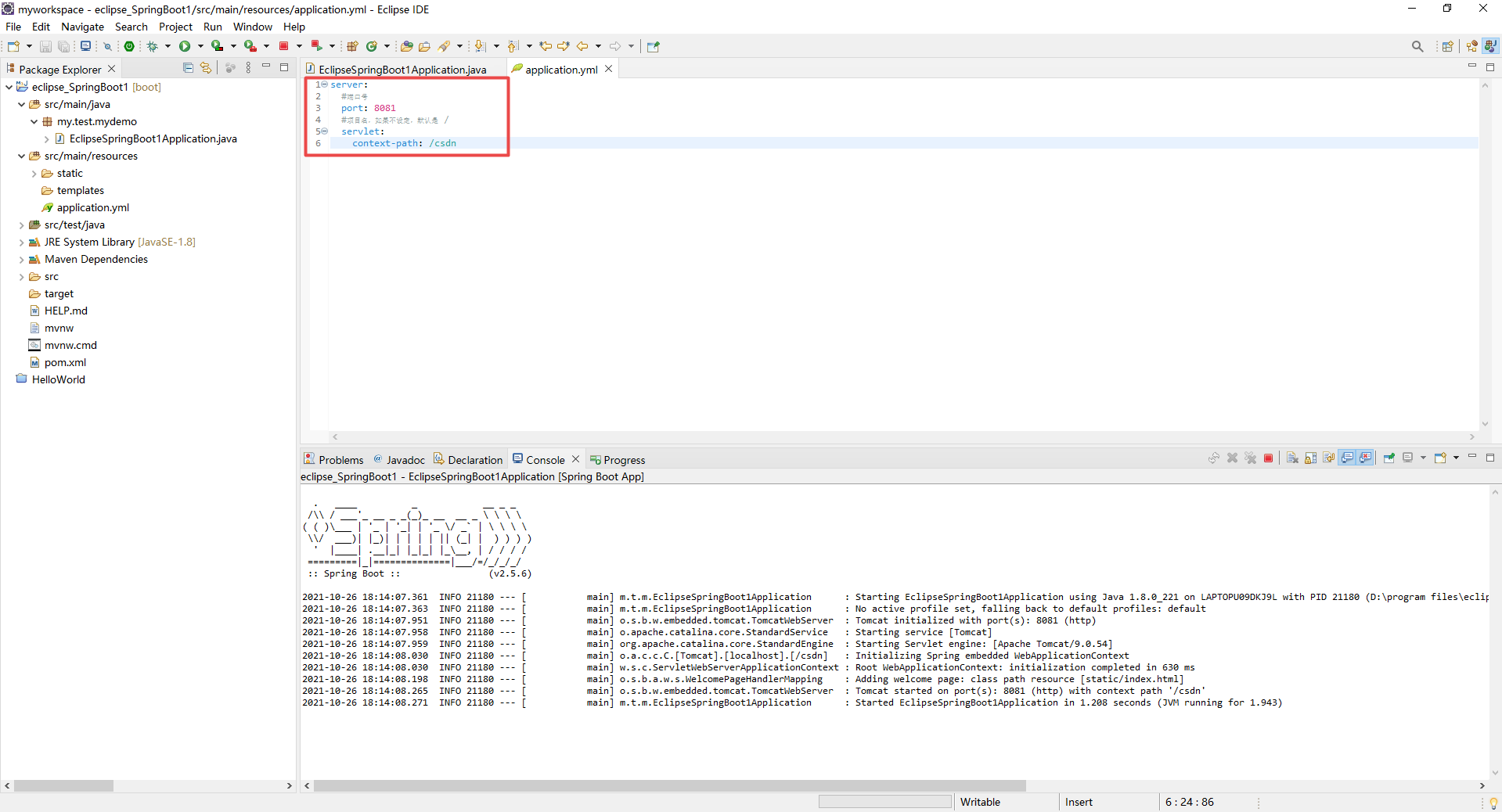Click the toolbar Search magnifier icon
The width and height of the screenshot is (1502, 812).
tap(1417, 46)
